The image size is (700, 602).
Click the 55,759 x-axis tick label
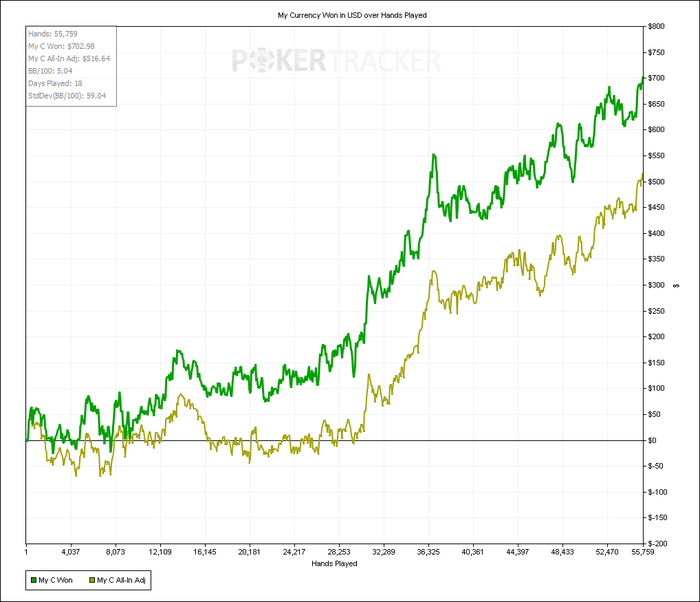pos(642,552)
